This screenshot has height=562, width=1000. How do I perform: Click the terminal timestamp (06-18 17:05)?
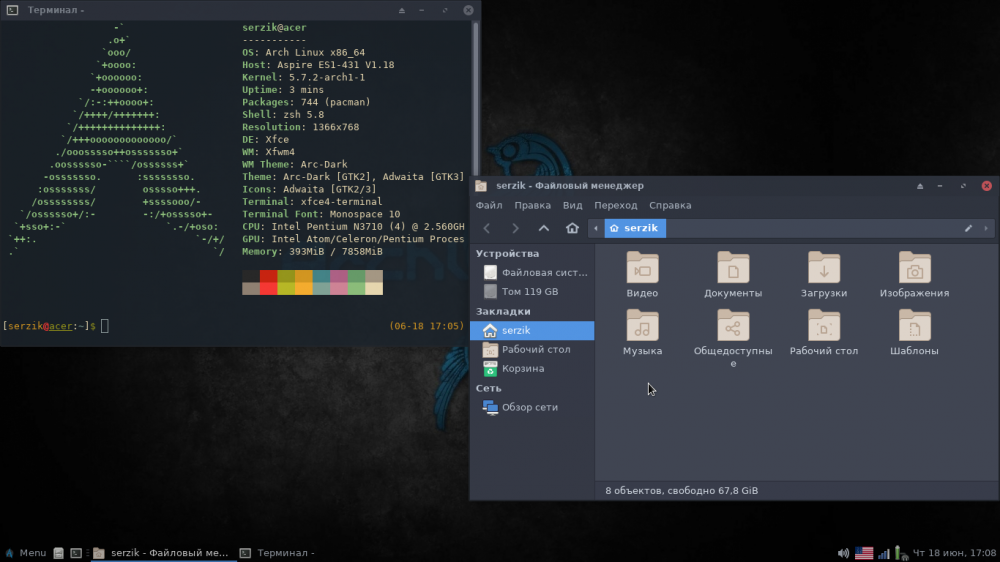click(427, 326)
